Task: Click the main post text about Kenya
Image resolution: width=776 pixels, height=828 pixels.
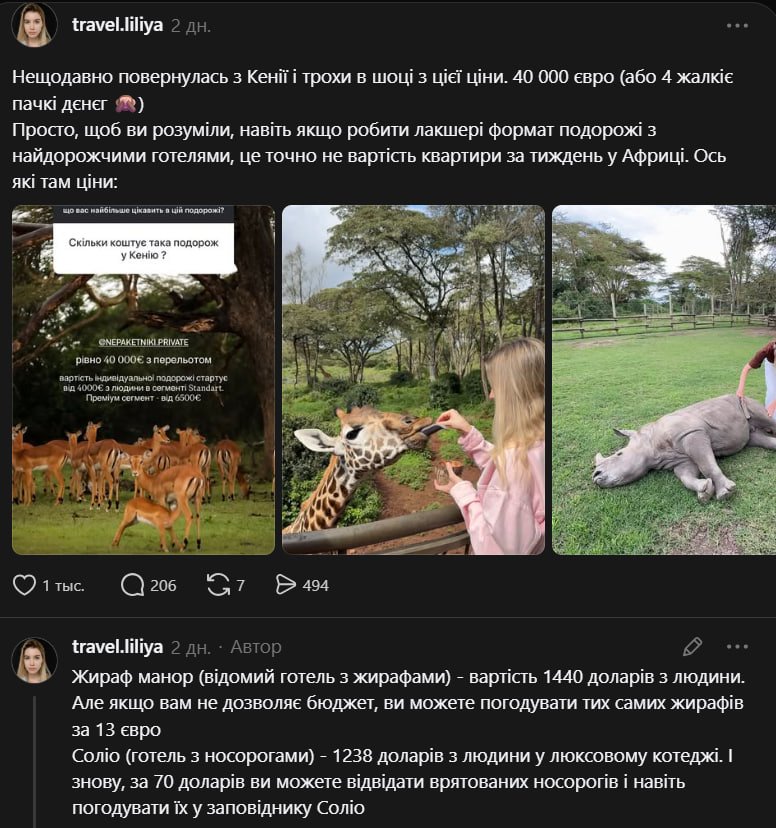Action: point(380,130)
